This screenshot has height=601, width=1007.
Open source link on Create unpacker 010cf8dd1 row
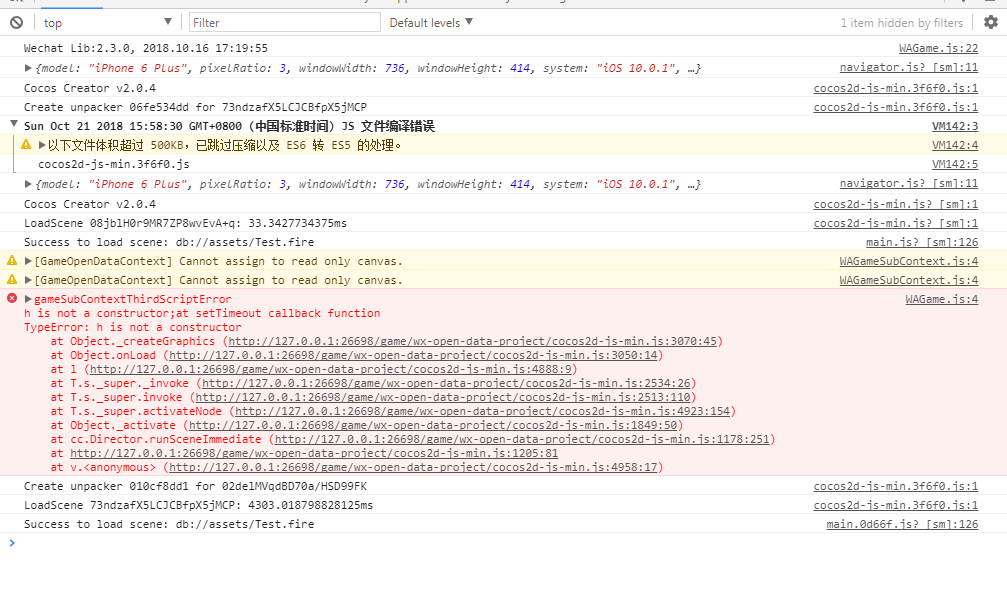(896, 487)
